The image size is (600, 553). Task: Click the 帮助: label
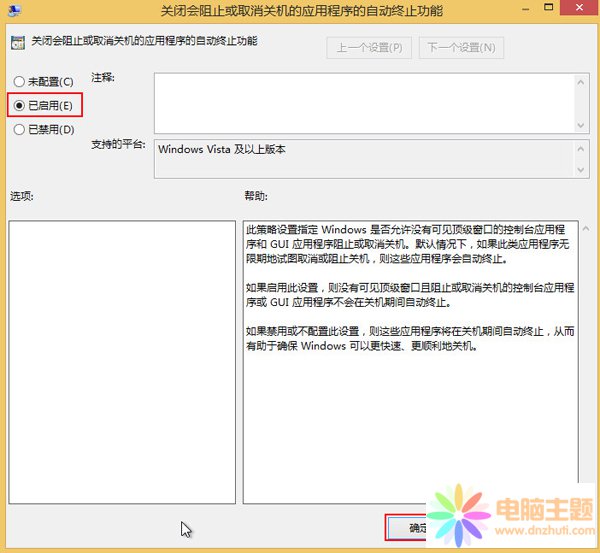[x=256, y=196]
